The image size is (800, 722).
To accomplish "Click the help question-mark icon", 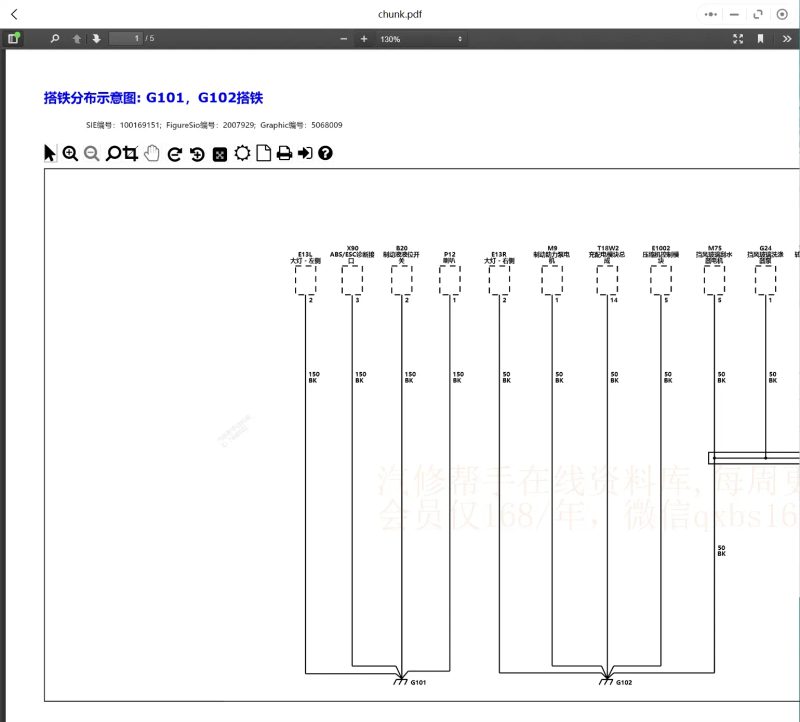I will (x=325, y=152).
